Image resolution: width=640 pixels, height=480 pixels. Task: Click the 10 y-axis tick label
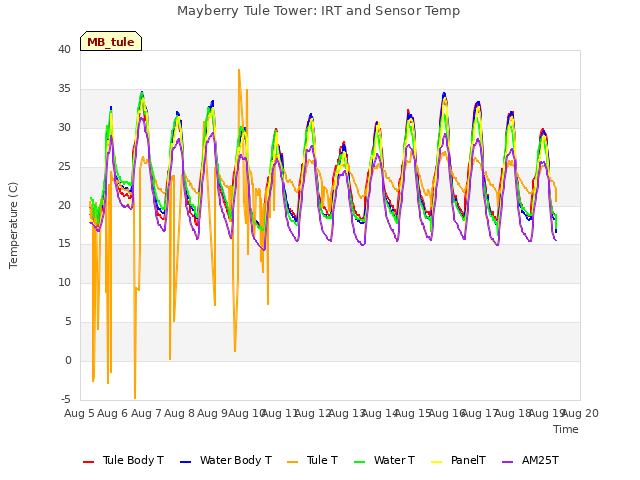click(x=64, y=282)
